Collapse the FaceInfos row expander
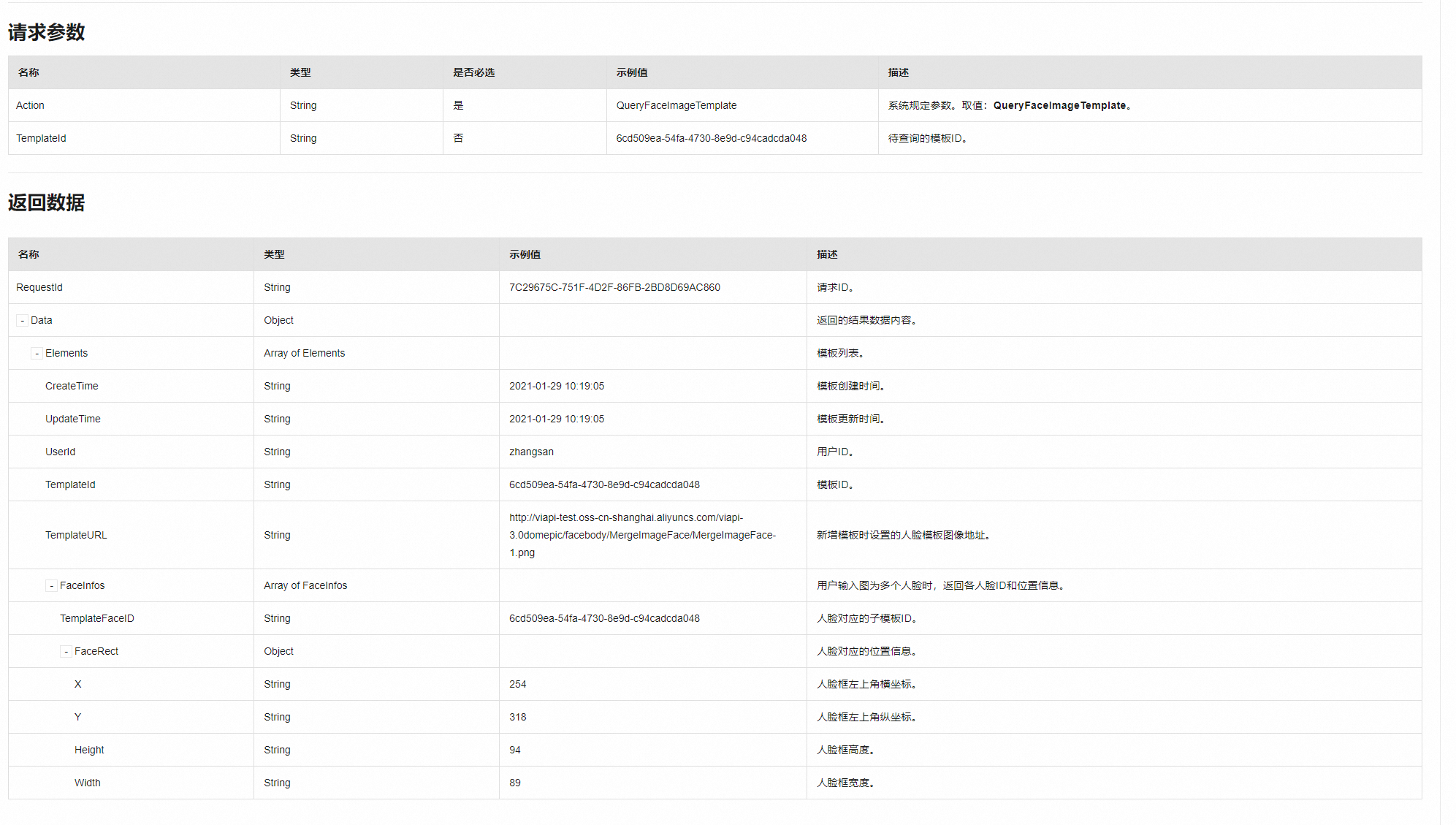Image resolution: width=1456 pixels, height=825 pixels. (x=52, y=586)
